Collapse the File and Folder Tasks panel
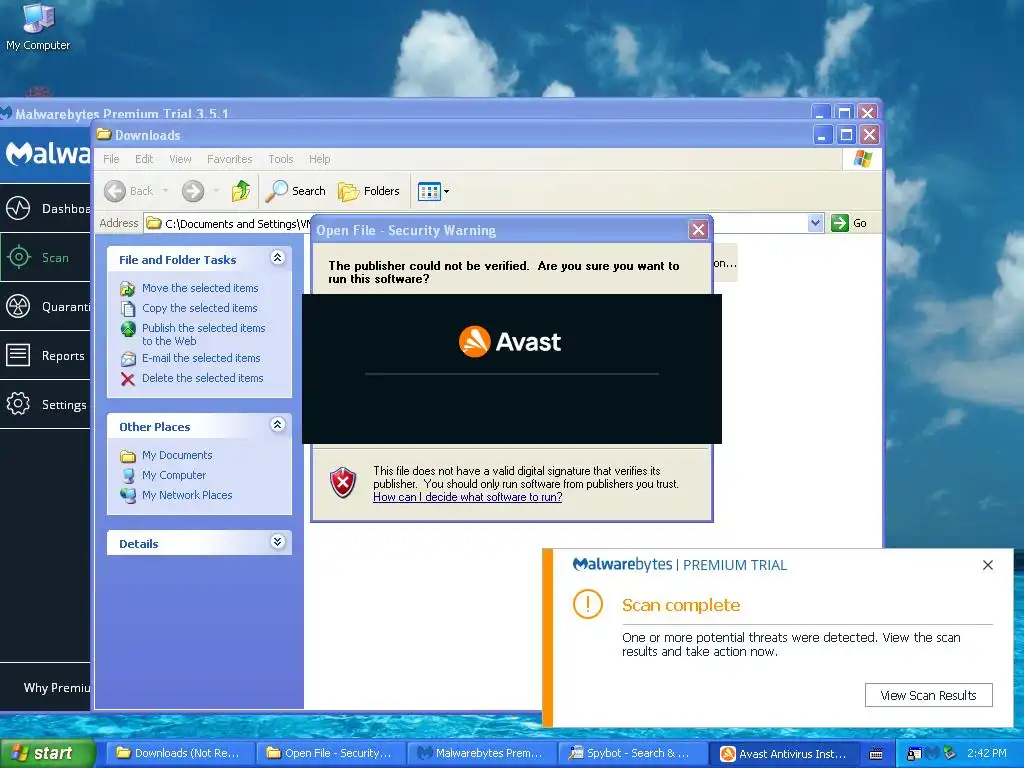Image resolution: width=1024 pixels, height=768 pixels. point(278,257)
